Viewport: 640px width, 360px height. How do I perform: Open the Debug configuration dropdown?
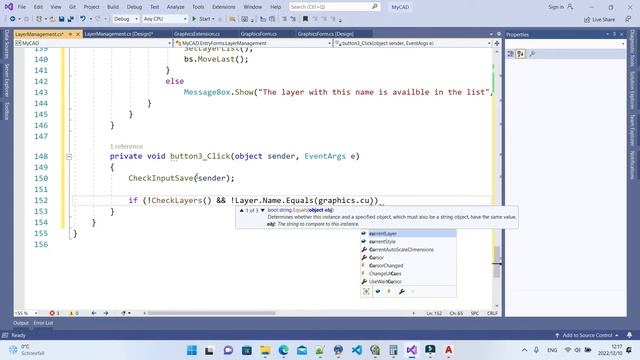[x=126, y=19]
